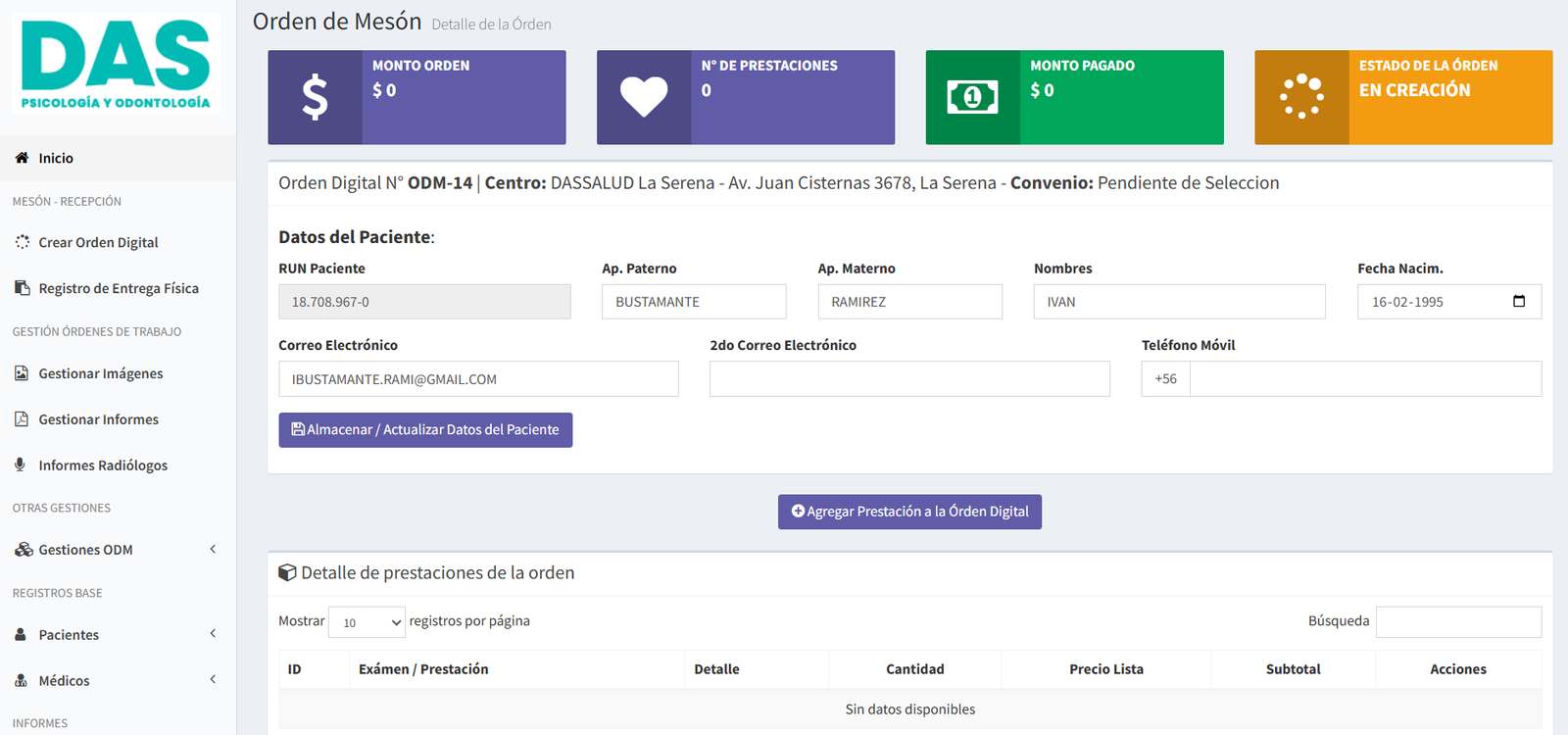Open Registro de Entrega Física menu item
This screenshot has width=1568, height=735.
point(118,288)
